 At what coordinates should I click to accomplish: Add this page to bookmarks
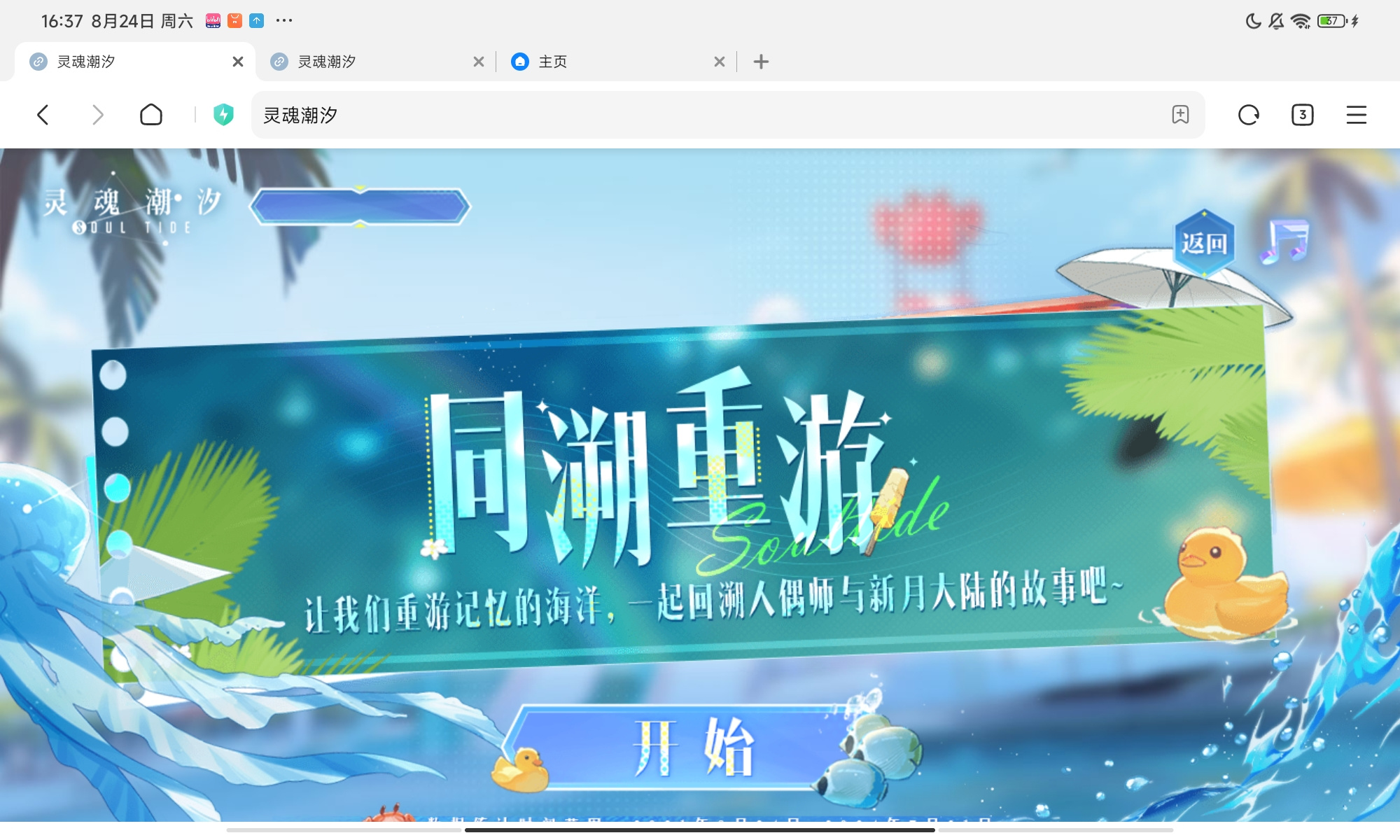(1180, 114)
